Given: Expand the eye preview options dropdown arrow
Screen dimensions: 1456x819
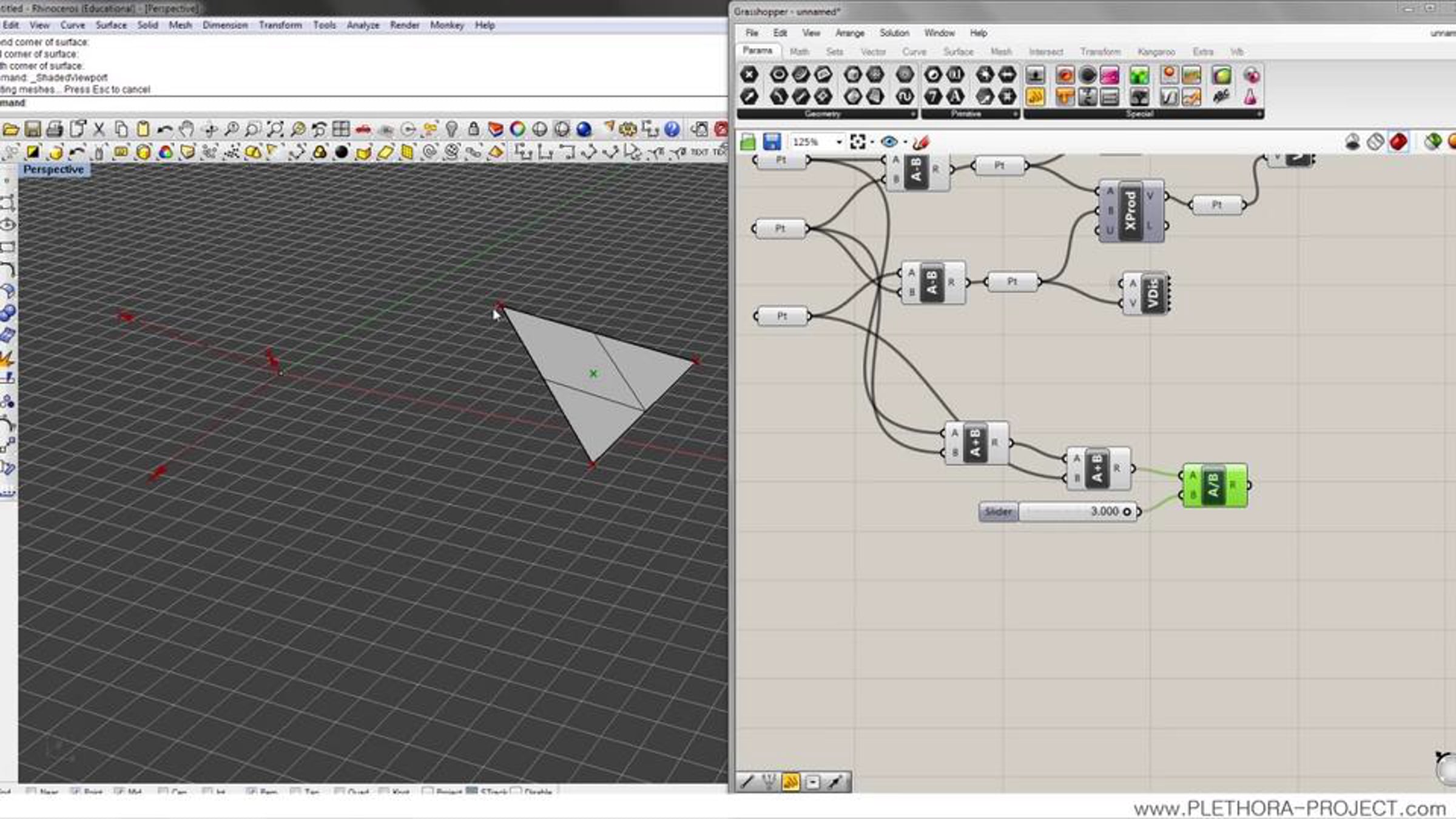Looking at the screenshot, I should pos(905,143).
